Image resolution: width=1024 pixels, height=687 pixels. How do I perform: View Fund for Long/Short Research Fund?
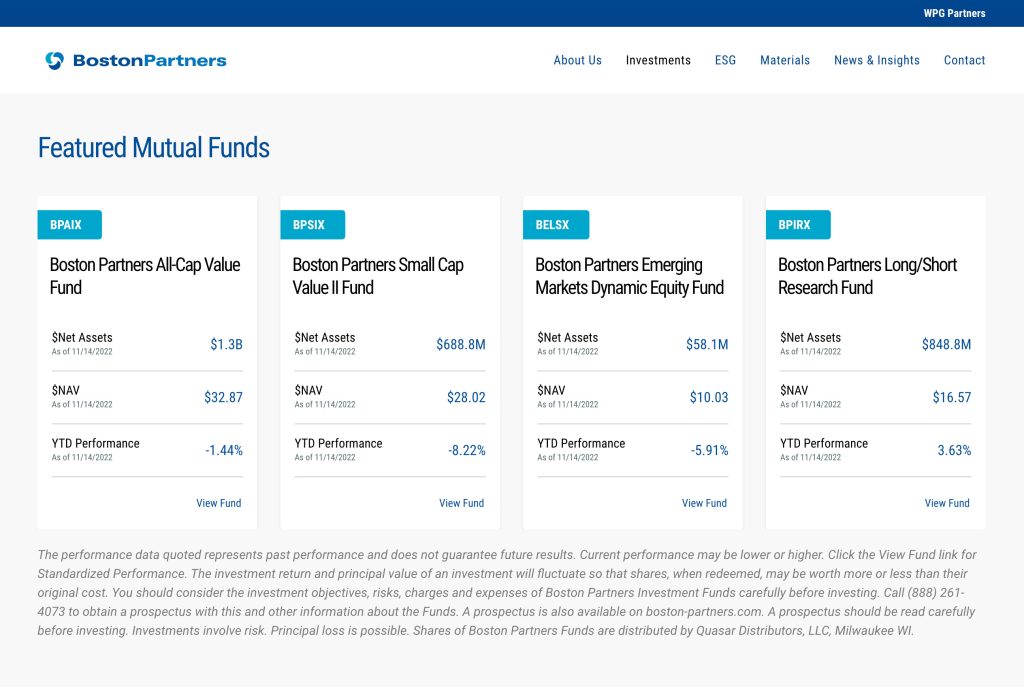pyautogui.click(x=947, y=503)
